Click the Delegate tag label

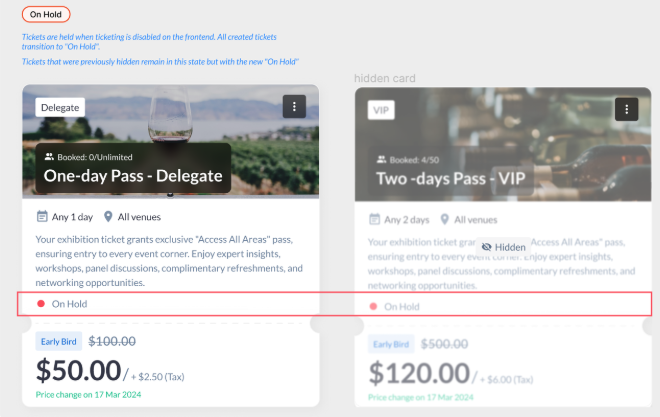tap(60, 107)
